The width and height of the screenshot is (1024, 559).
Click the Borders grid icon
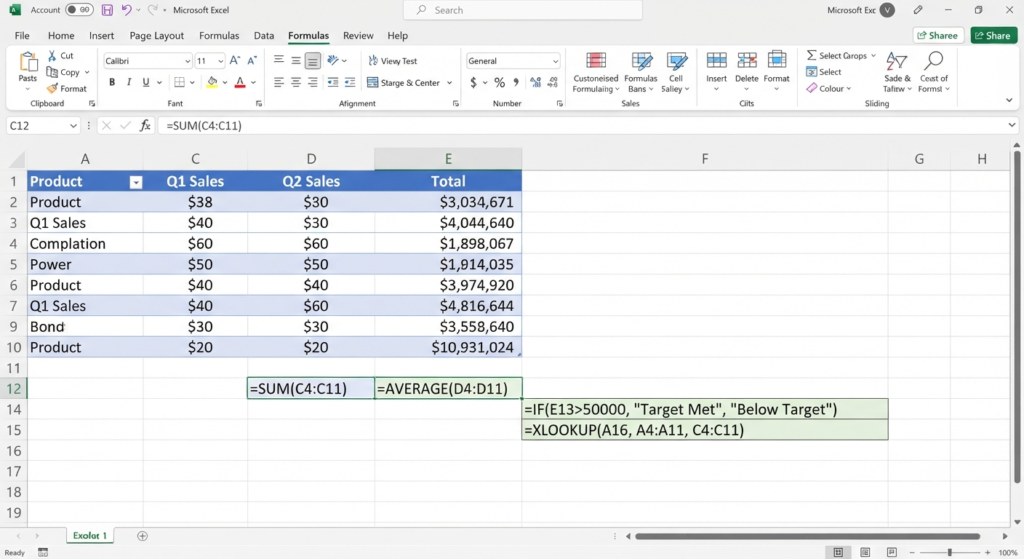coord(180,82)
